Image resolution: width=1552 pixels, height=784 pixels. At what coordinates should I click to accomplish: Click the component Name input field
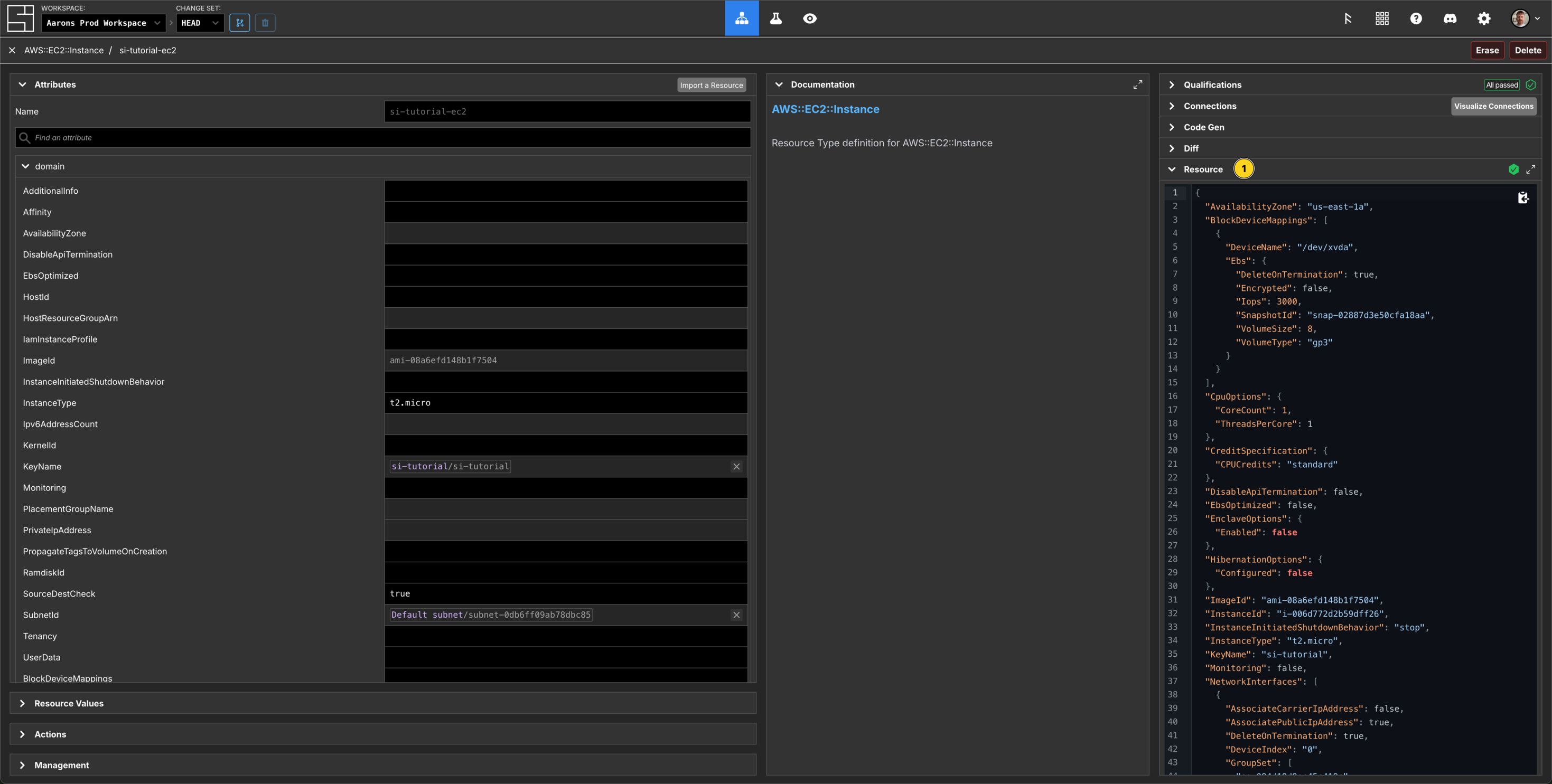567,111
